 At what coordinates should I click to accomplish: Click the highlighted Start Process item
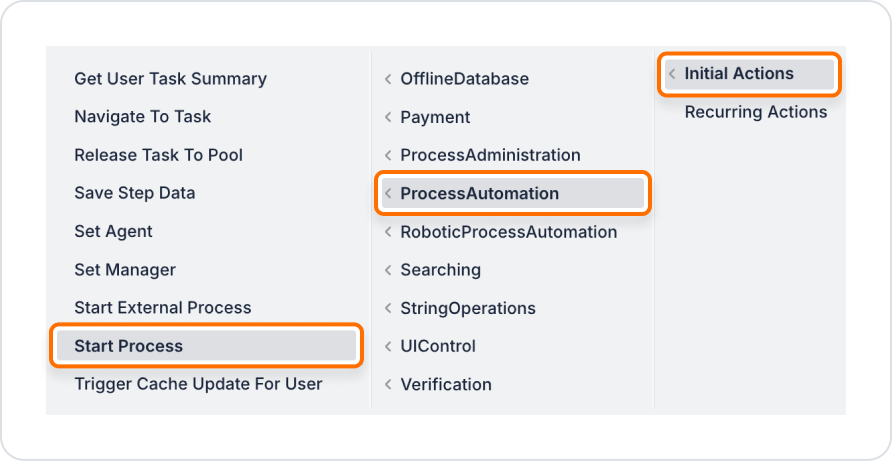click(x=128, y=346)
